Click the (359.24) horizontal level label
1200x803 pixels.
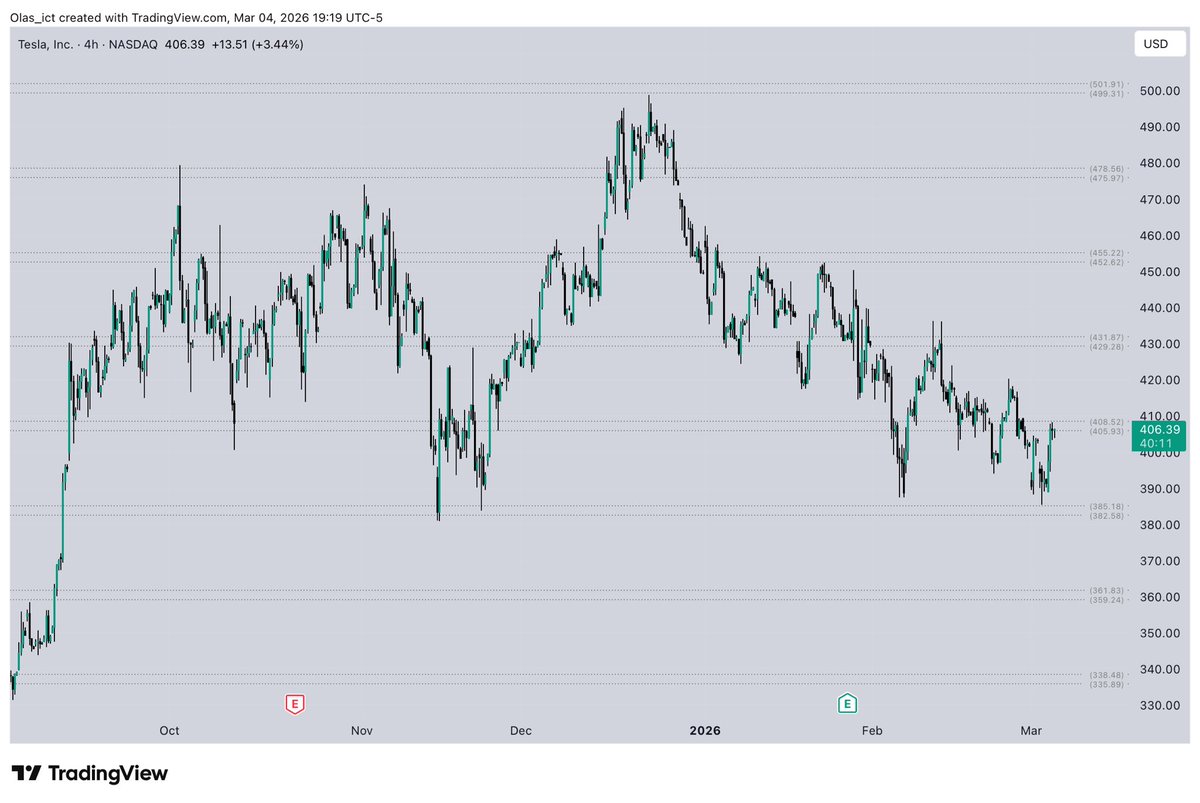(x=1107, y=599)
